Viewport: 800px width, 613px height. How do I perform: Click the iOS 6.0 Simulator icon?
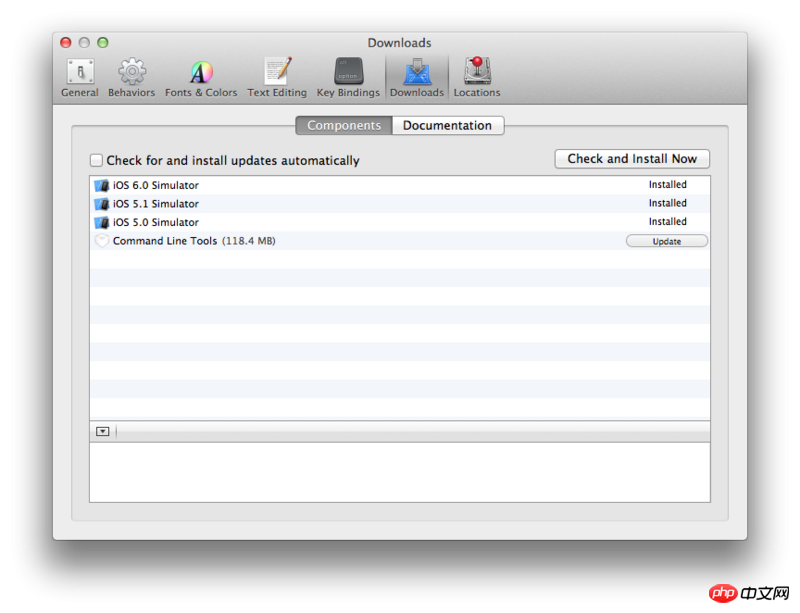(102, 185)
